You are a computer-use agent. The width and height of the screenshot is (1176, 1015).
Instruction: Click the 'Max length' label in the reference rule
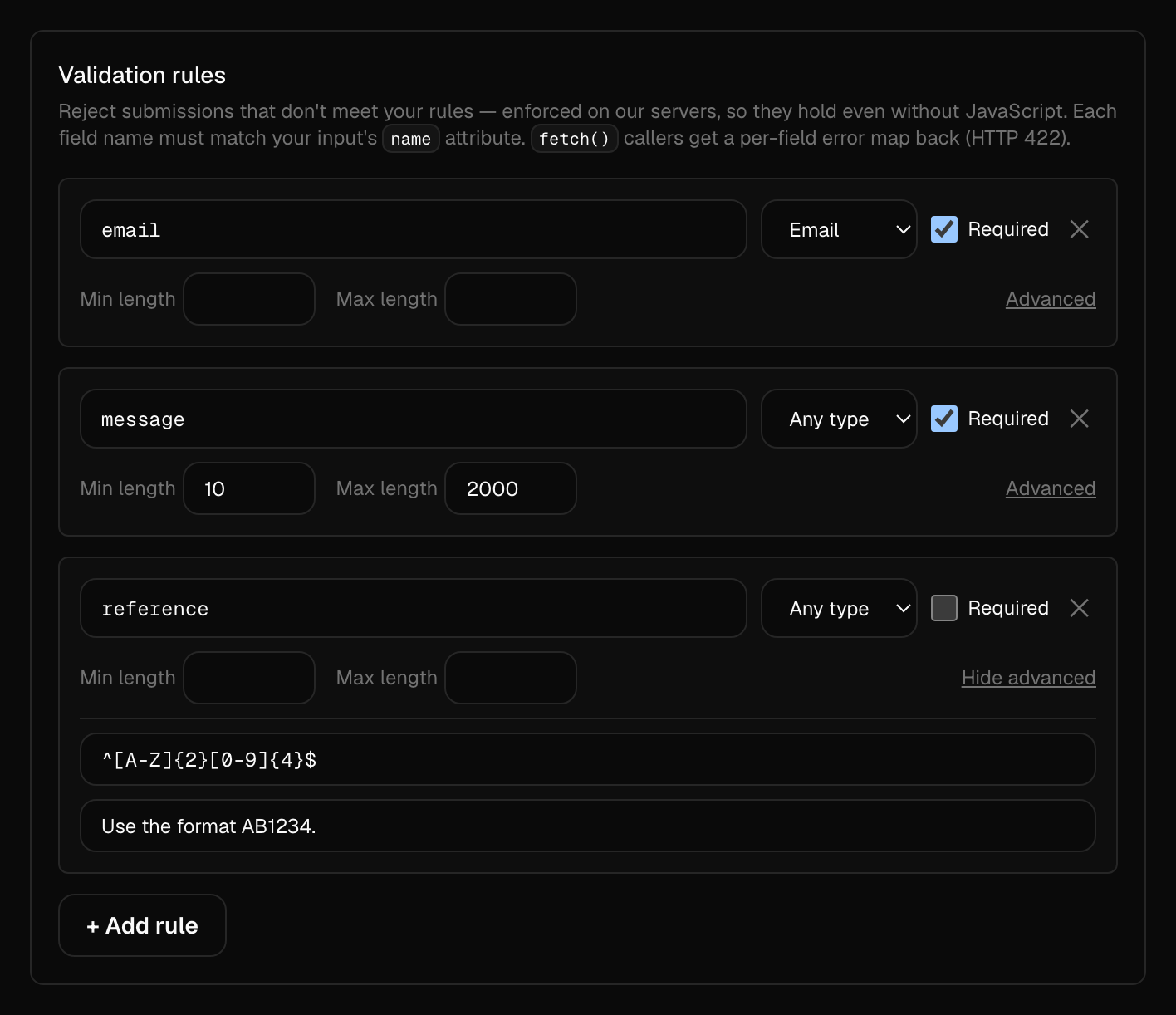click(387, 678)
